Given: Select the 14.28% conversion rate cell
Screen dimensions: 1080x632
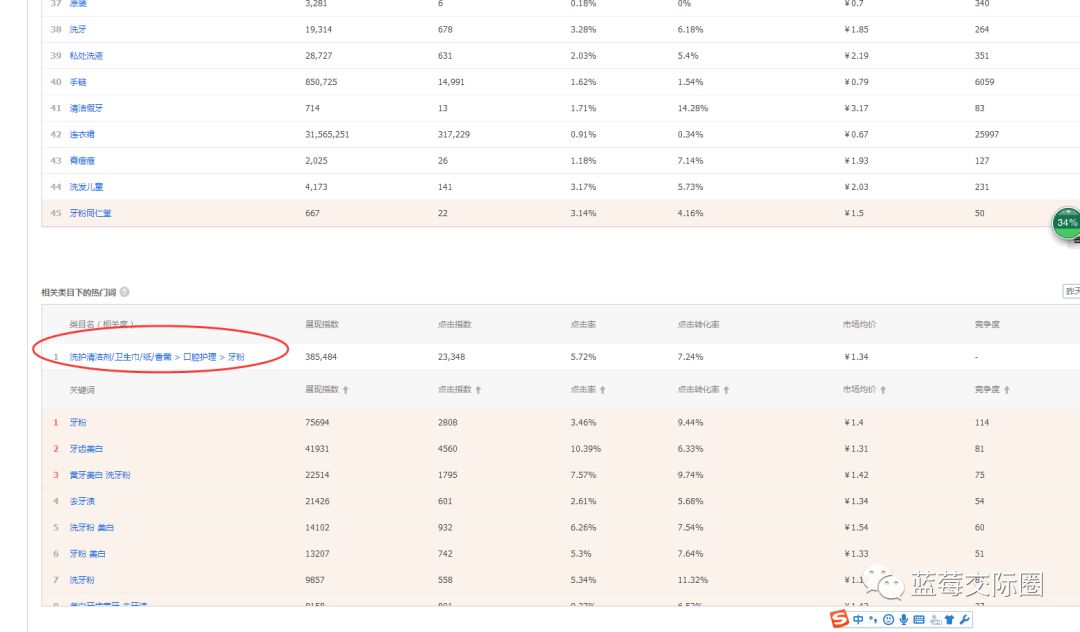Looking at the screenshot, I should click(x=693, y=108).
